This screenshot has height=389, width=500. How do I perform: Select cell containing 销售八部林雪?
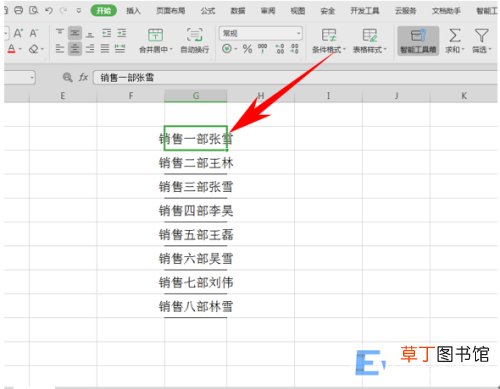[196, 306]
